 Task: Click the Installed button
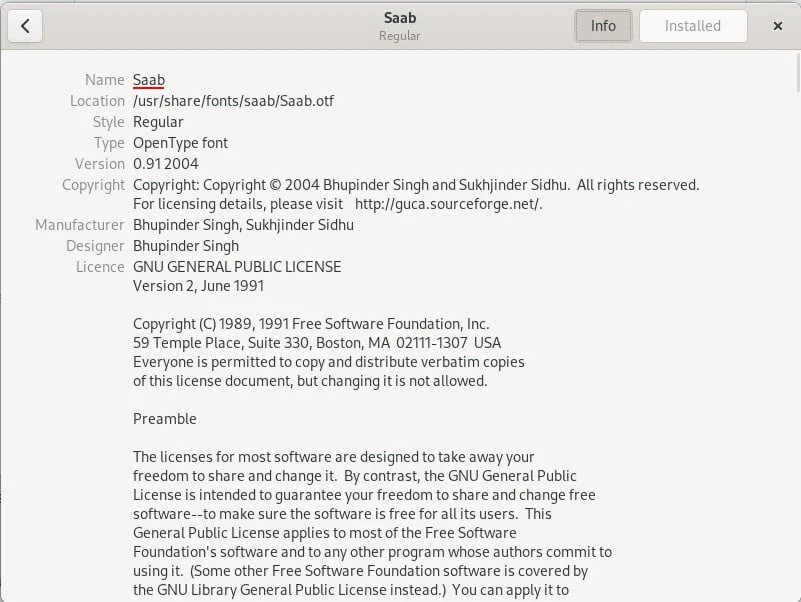pyautogui.click(x=692, y=26)
